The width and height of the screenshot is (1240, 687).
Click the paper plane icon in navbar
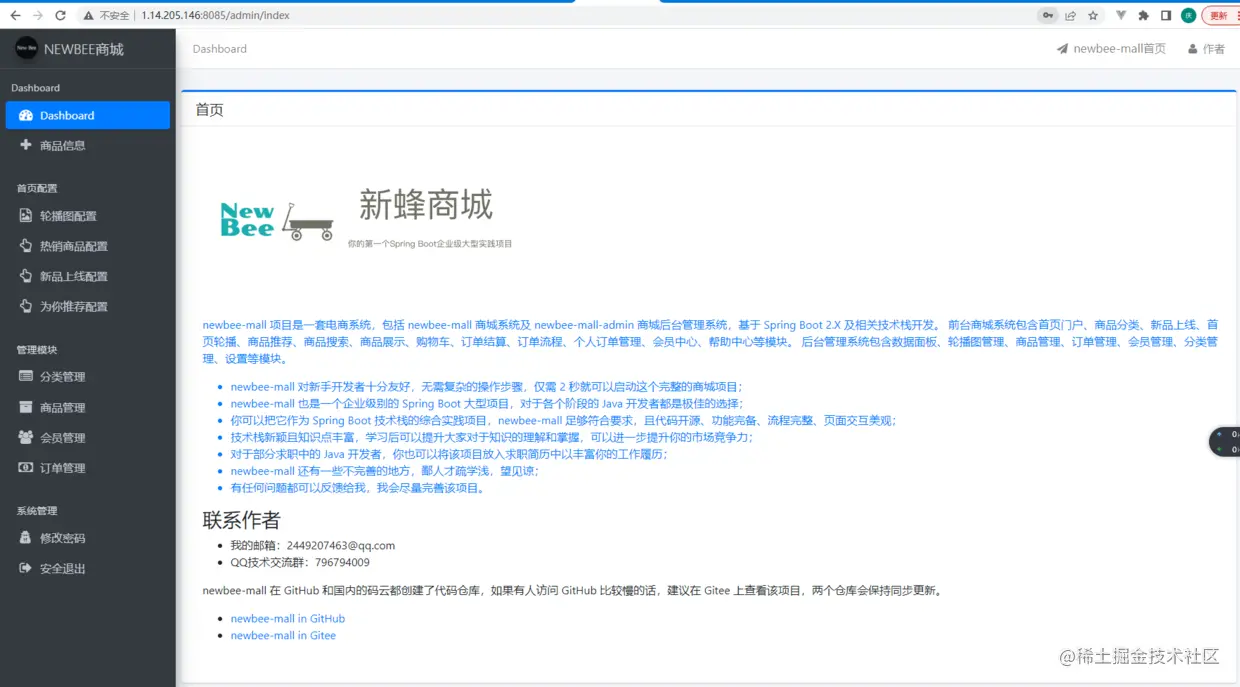[1063, 49]
